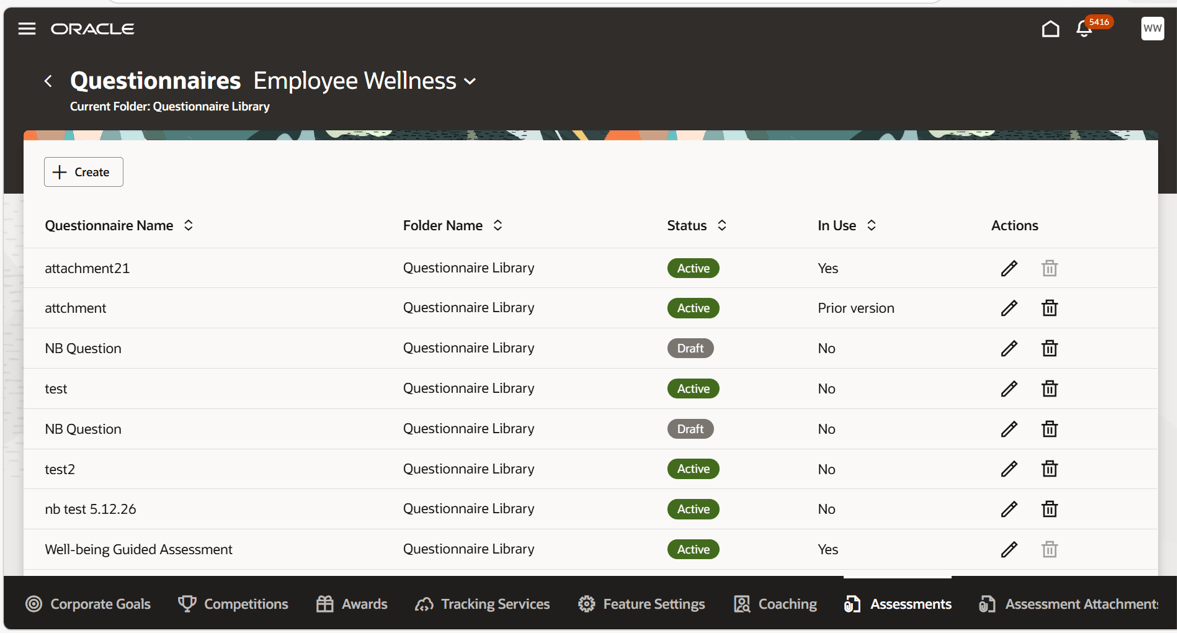This screenshot has width=1177, height=635.
Task: Delete the test2 questionnaire
Action: click(x=1049, y=468)
